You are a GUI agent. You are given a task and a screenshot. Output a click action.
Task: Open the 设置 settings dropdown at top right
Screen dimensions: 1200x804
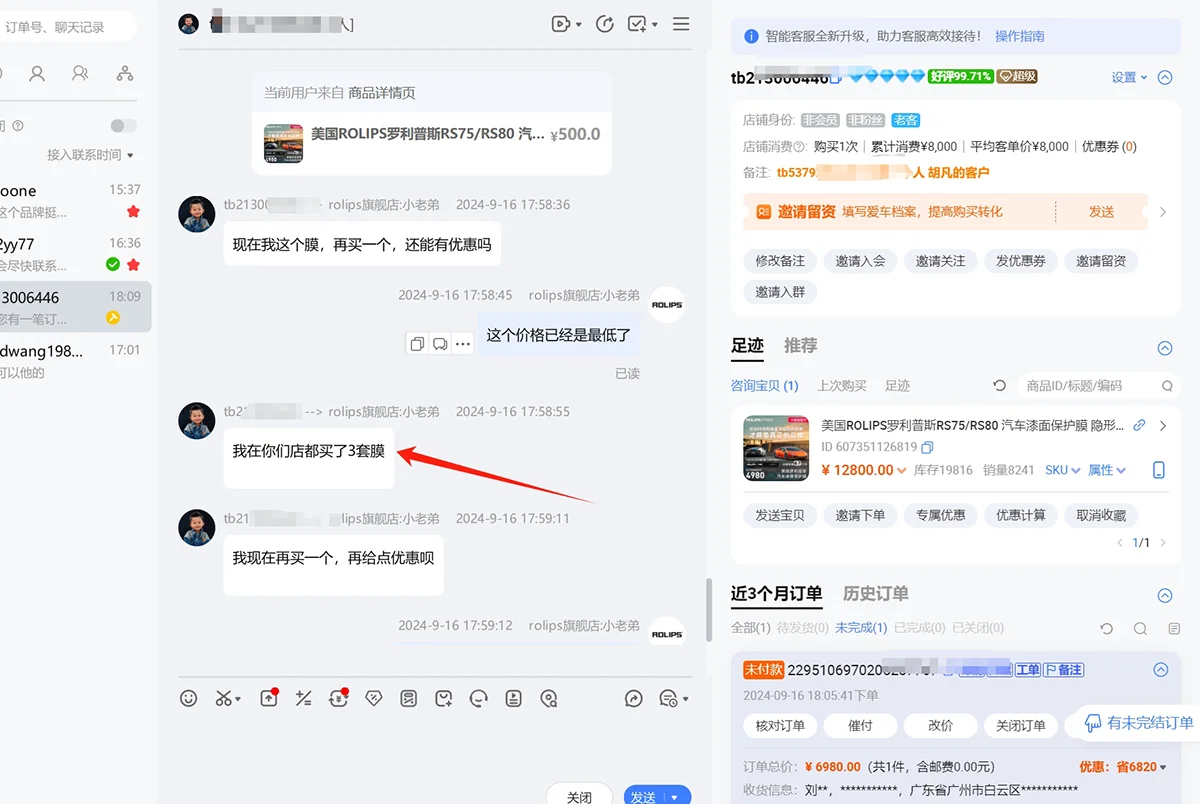point(1125,77)
